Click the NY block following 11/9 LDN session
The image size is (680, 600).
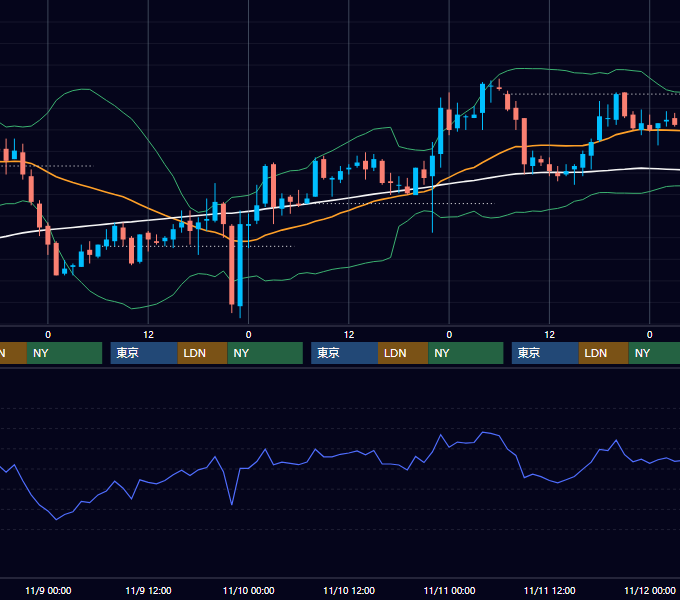265,353
